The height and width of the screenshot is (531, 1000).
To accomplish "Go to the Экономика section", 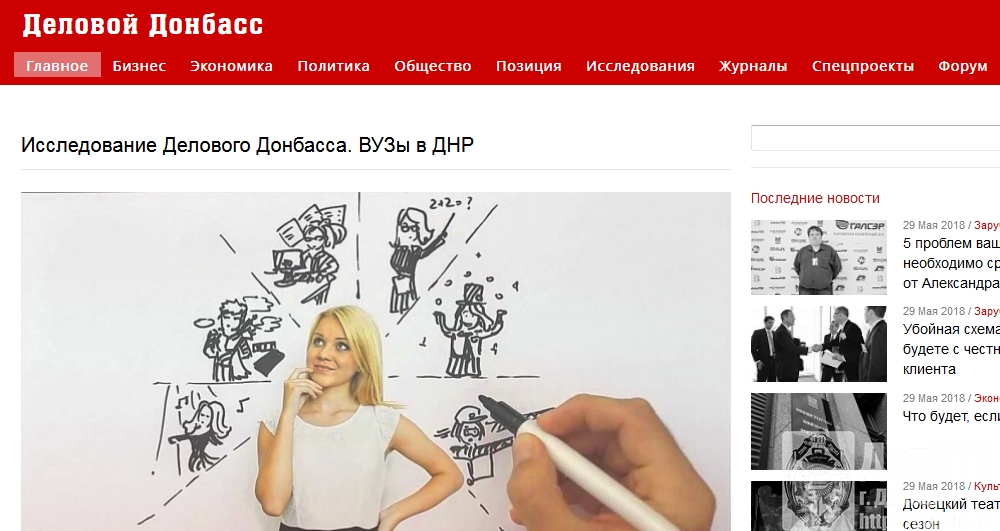I will click(x=232, y=66).
